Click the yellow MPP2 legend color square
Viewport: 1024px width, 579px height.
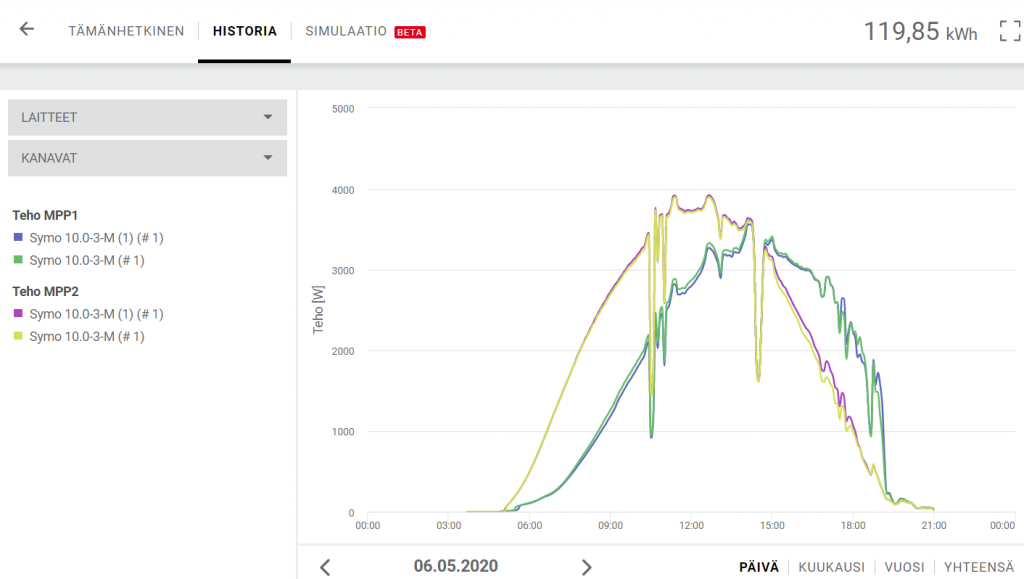click(x=17, y=337)
